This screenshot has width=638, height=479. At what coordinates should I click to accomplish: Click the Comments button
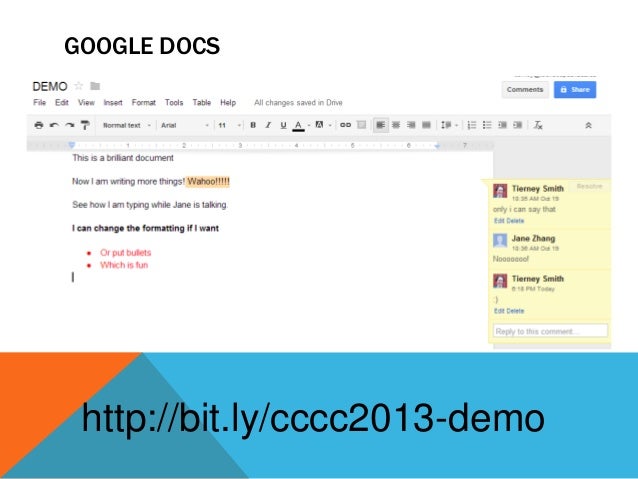tap(525, 90)
